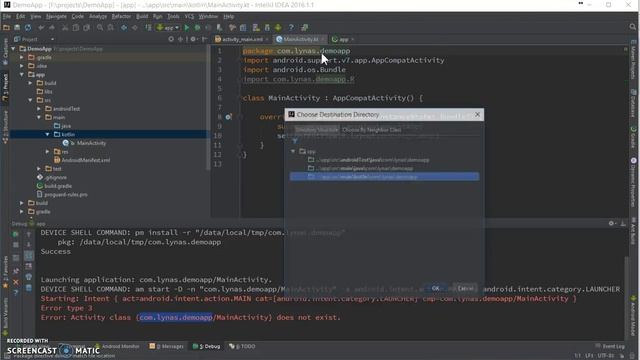Screen dimensions: 640x360
Task: Open the Navigate menu
Action: pyautogui.click(x=56, y=16)
